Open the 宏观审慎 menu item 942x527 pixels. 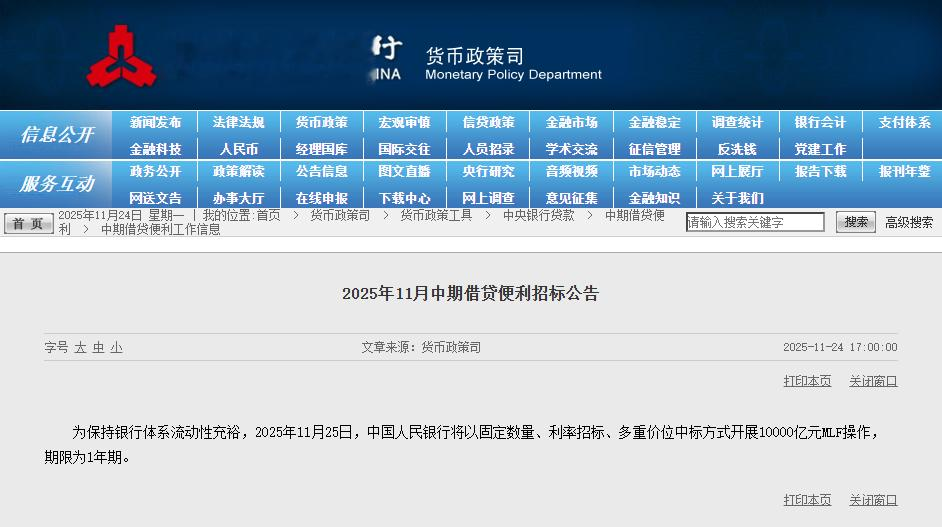coord(404,123)
